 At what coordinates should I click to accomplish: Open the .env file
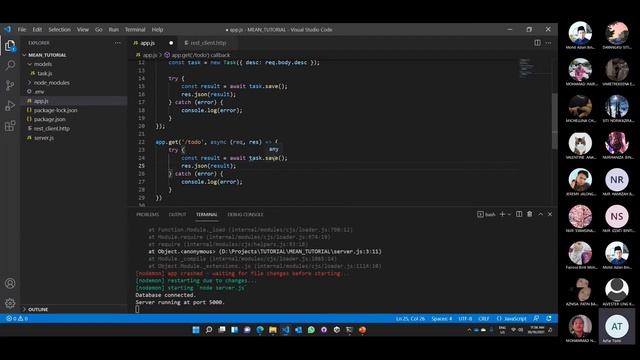[x=39, y=92]
